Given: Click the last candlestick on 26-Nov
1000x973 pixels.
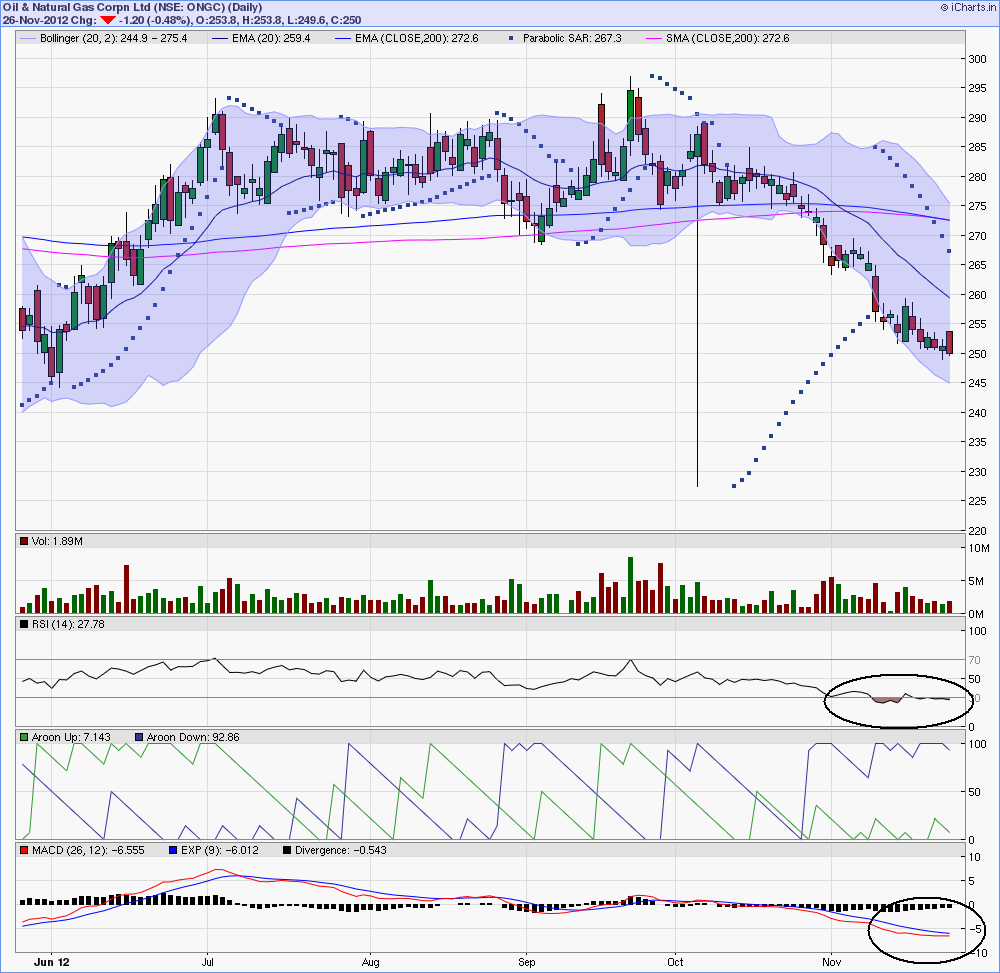Looking at the screenshot, I should (950, 343).
